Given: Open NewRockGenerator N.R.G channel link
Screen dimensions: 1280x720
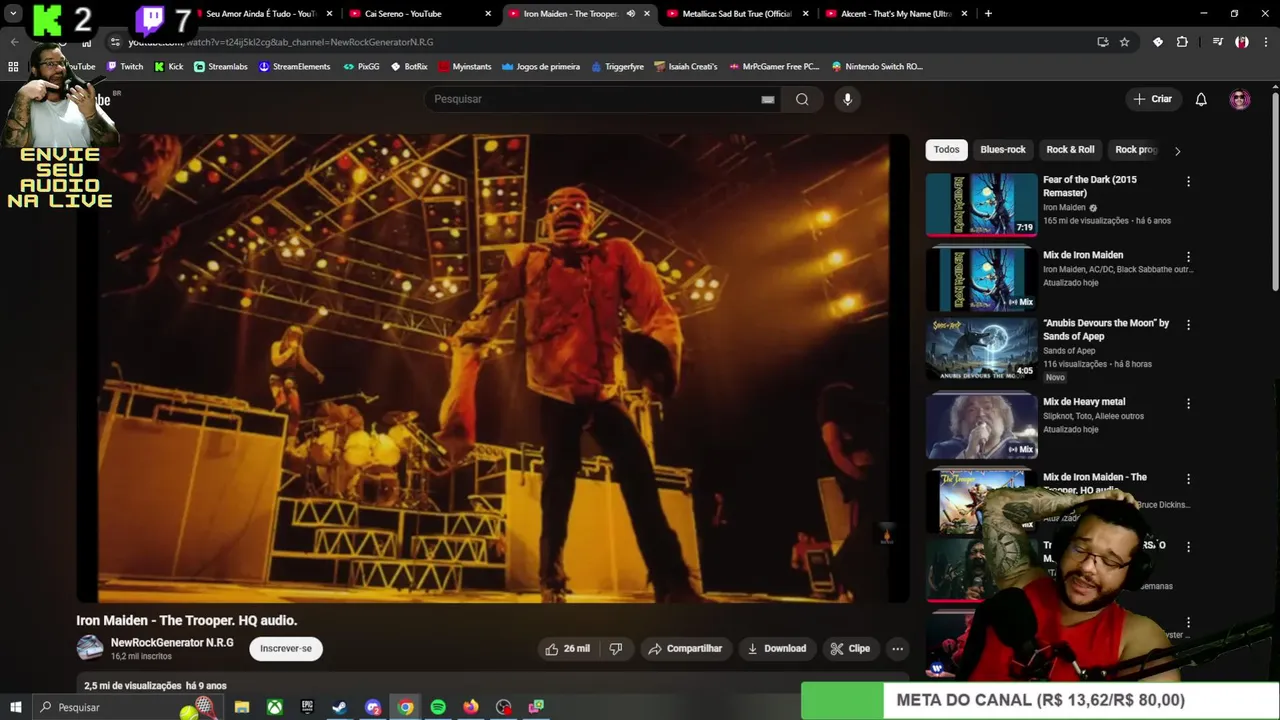Looking at the screenshot, I should (x=172, y=643).
